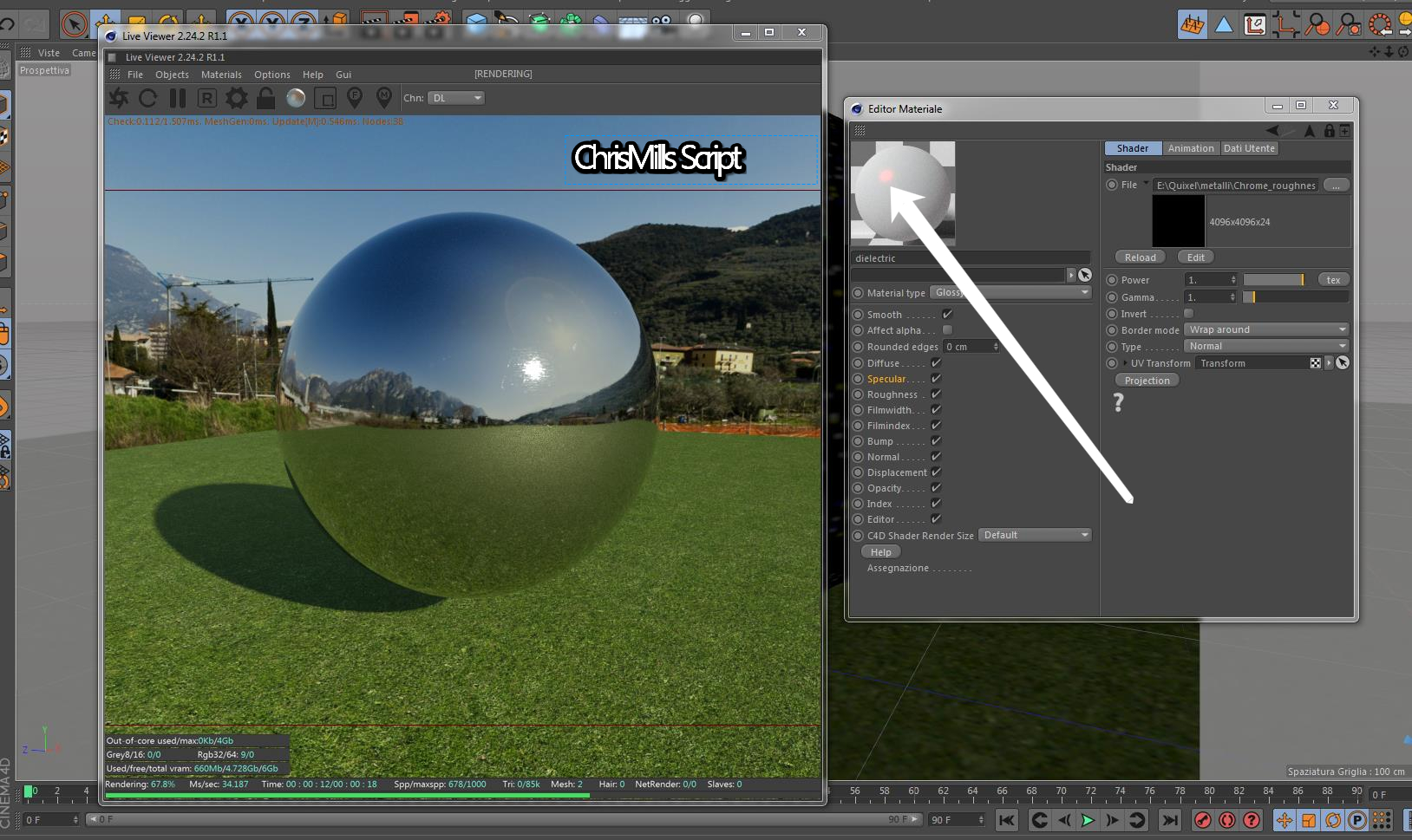The image size is (1412, 840).
Task: Switch to the Animation tab
Action: [1191, 148]
